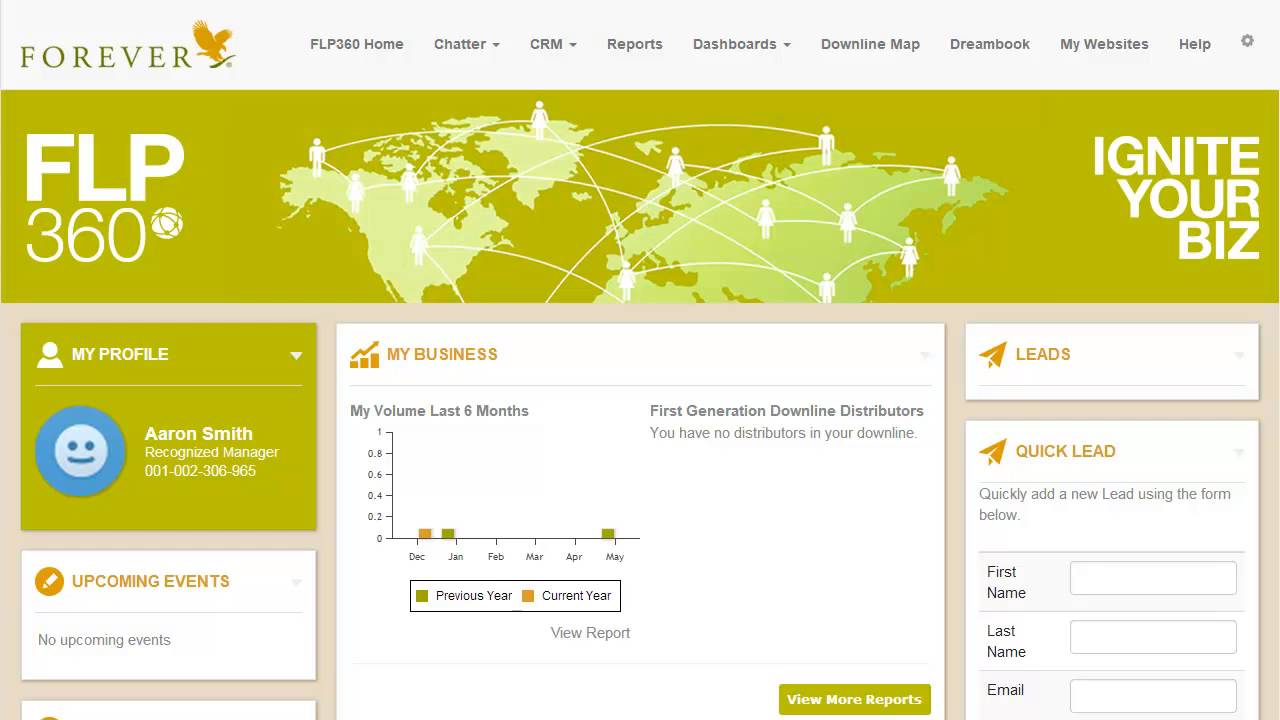Expand the Leads panel arrow

tap(1239, 355)
